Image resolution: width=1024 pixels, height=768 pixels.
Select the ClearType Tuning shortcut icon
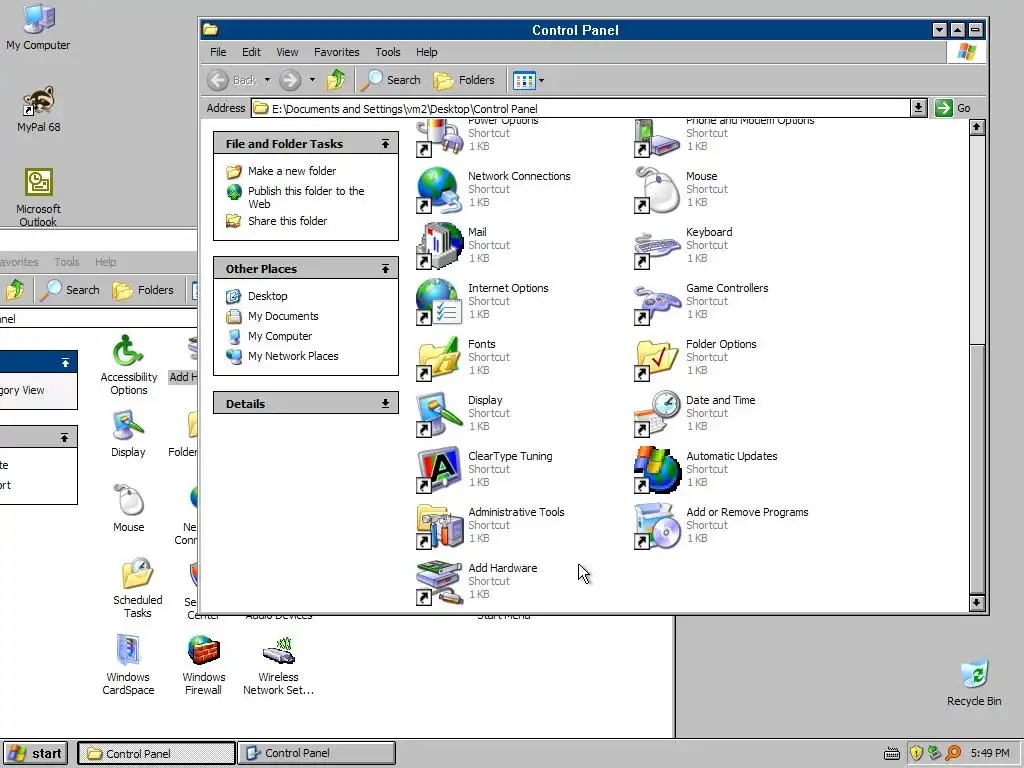(438, 470)
